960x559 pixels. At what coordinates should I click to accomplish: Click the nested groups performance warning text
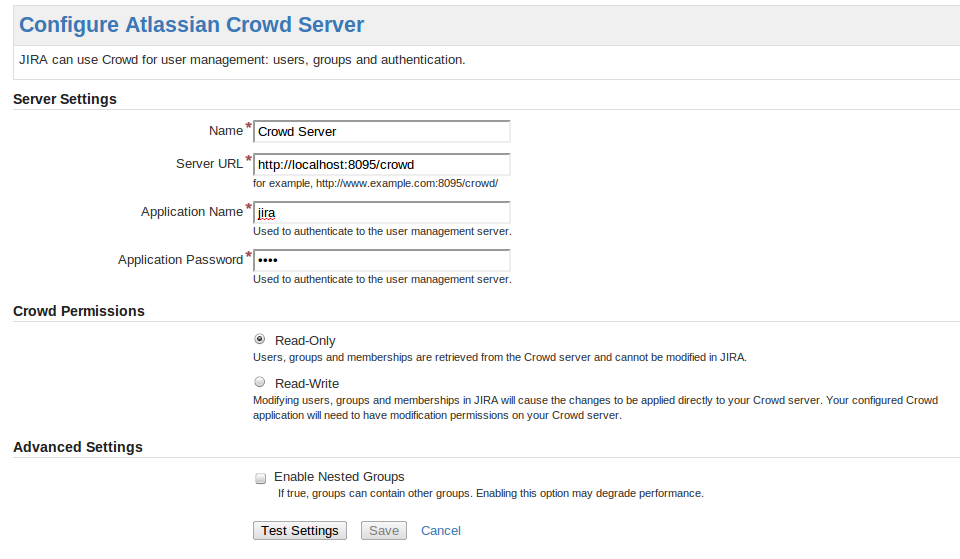coord(491,493)
